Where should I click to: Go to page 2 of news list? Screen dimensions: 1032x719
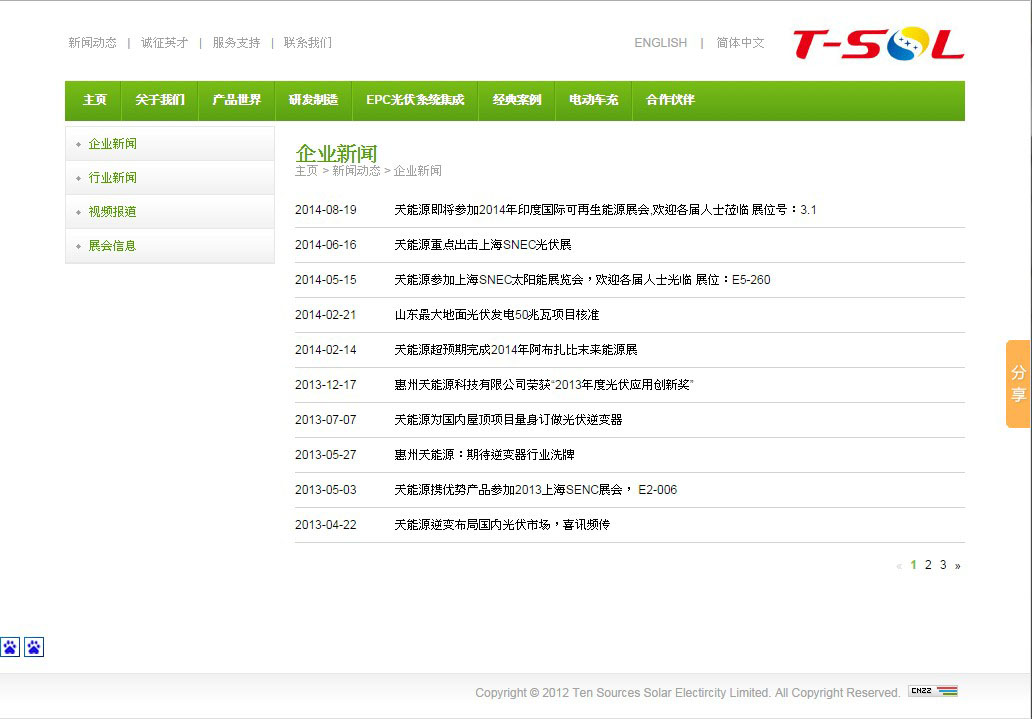coord(928,565)
